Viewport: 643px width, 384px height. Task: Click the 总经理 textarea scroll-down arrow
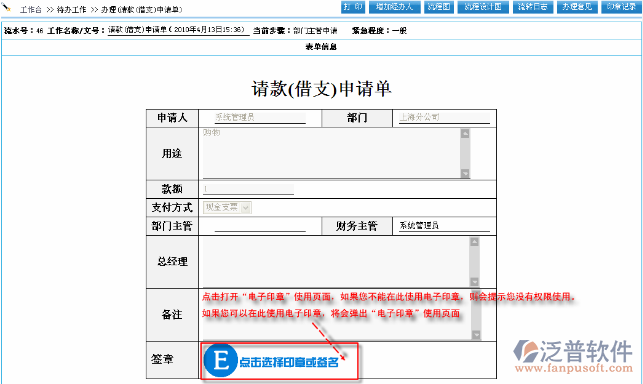[474, 282]
